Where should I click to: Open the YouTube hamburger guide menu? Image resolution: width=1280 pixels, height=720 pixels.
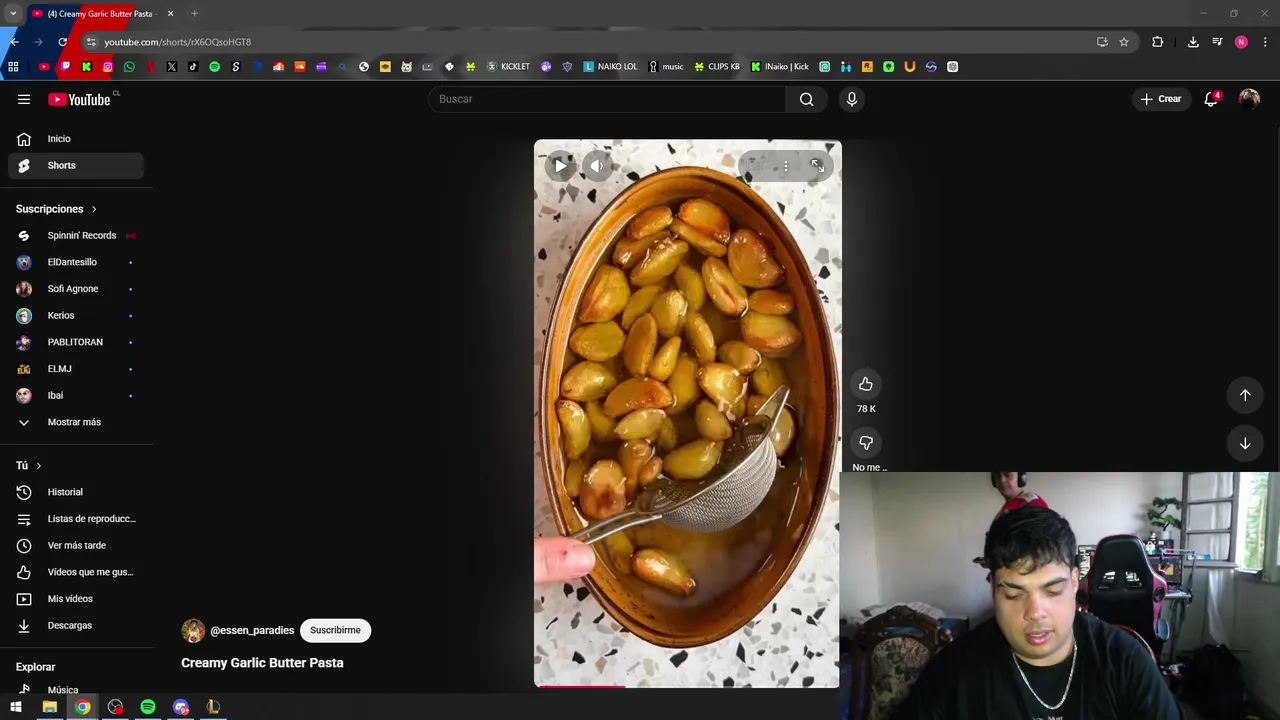(24, 99)
